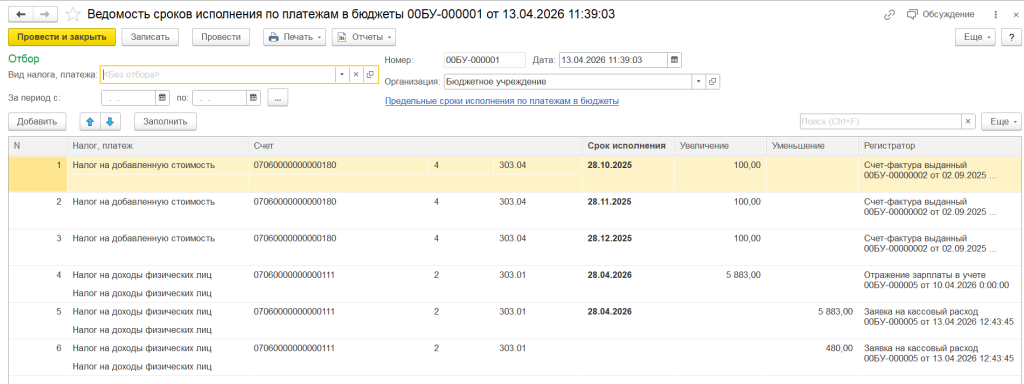1024x384 pixels.
Task: Clear the Вид налога, платежа field
Action: (356, 75)
